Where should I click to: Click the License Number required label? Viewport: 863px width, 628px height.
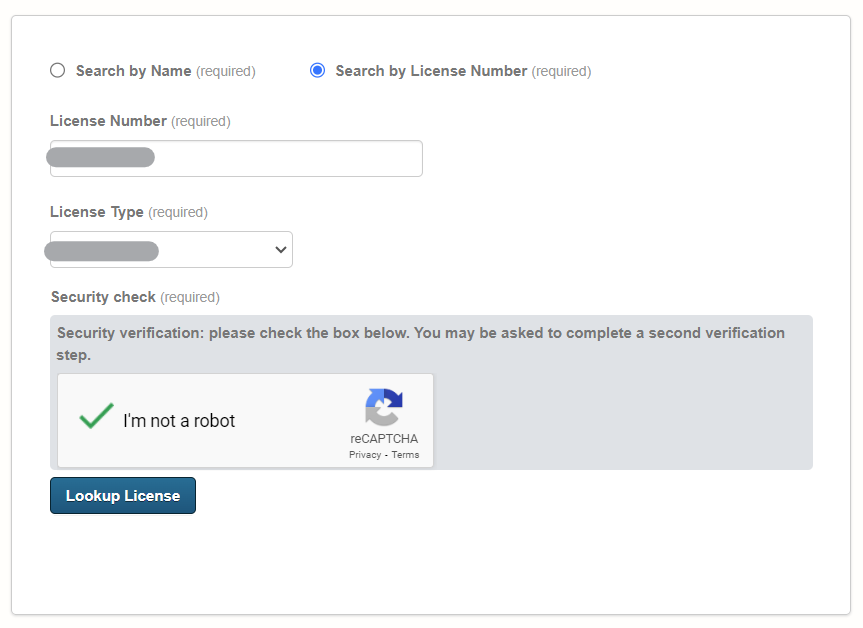point(139,120)
